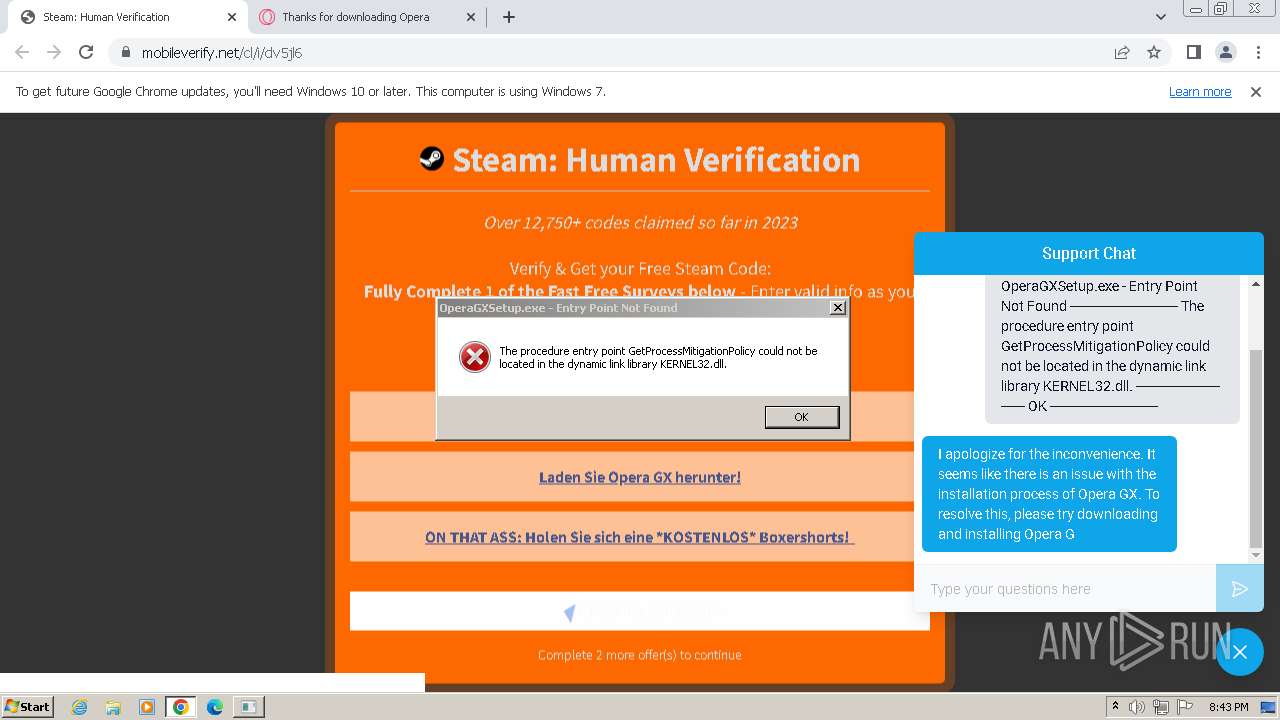Click Complete 2 more offer(s) text
Image resolution: width=1280 pixels, height=720 pixels.
point(640,655)
